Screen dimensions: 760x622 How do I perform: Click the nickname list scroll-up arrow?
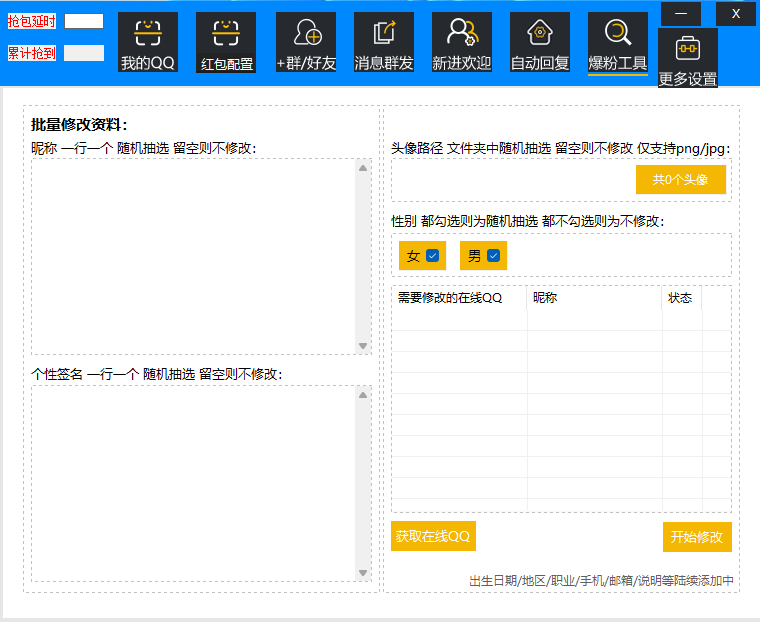pyautogui.click(x=363, y=167)
